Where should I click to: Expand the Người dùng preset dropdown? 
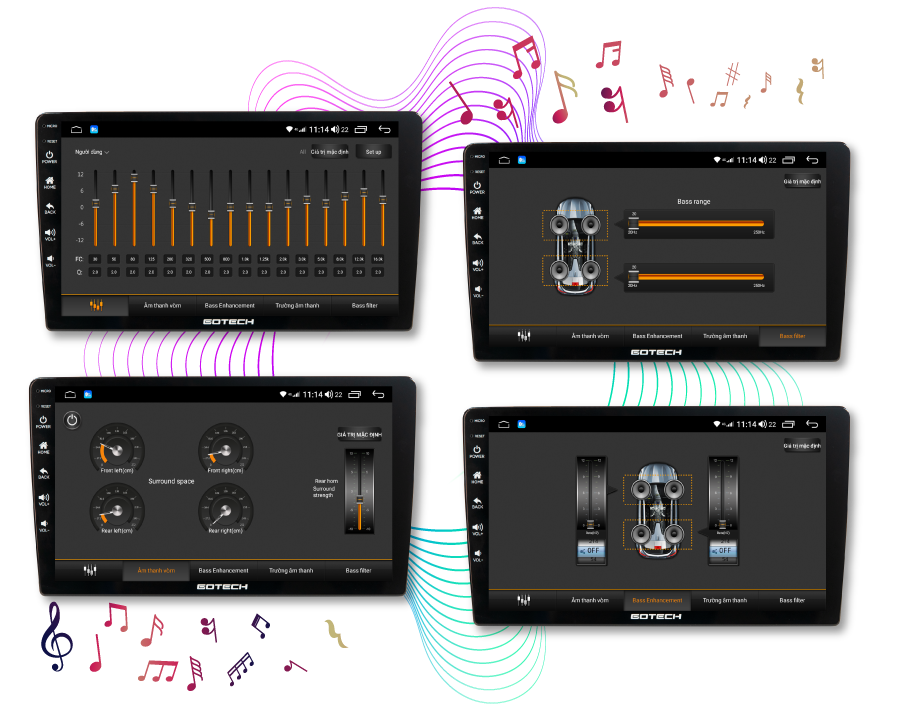92,152
